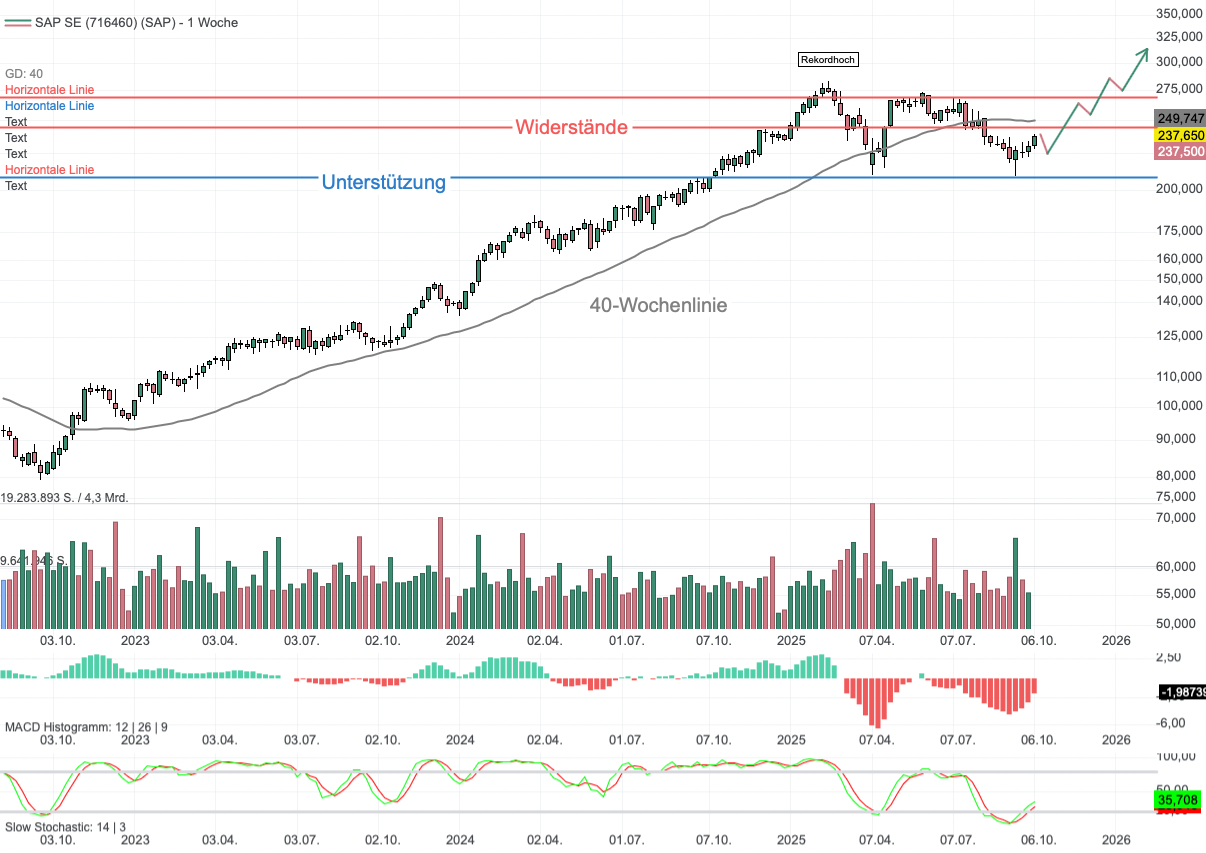Select the Slow Stochastic 14 | 3 label
The width and height of the screenshot is (1206, 853).
(66, 826)
